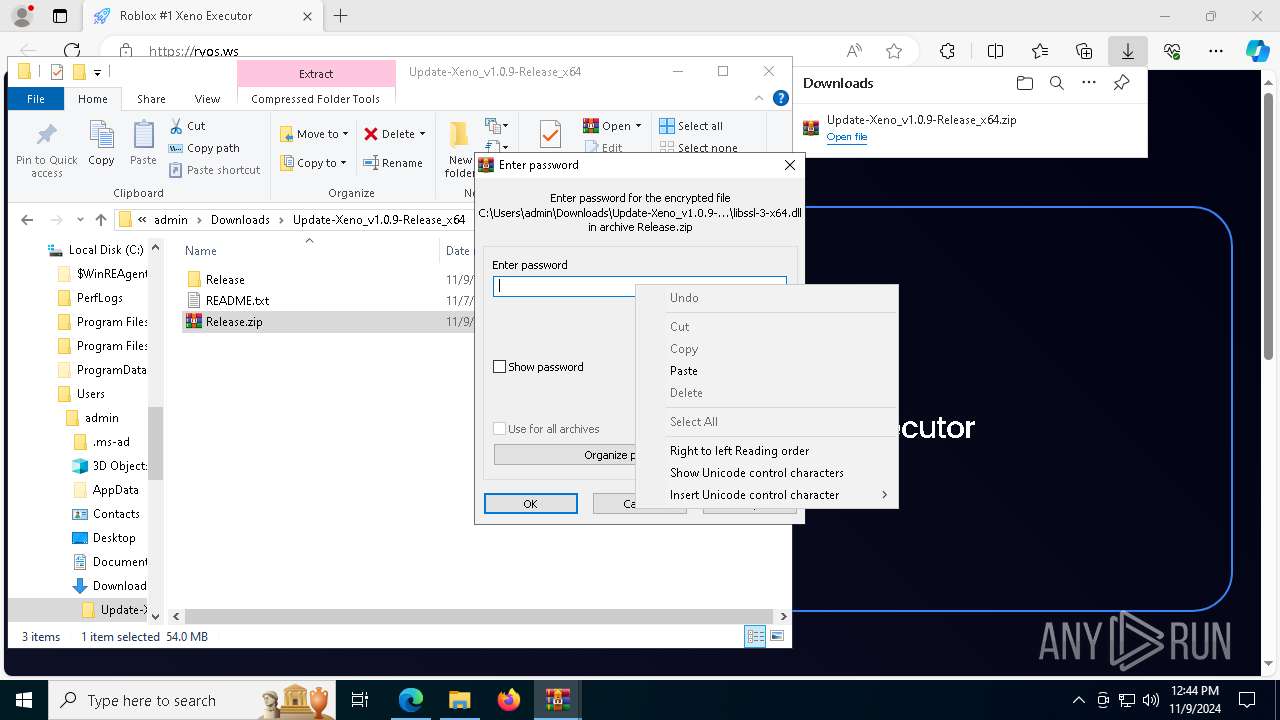1280x720 pixels.
Task: Toggle the Show password checkbox
Action: tap(500, 367)
